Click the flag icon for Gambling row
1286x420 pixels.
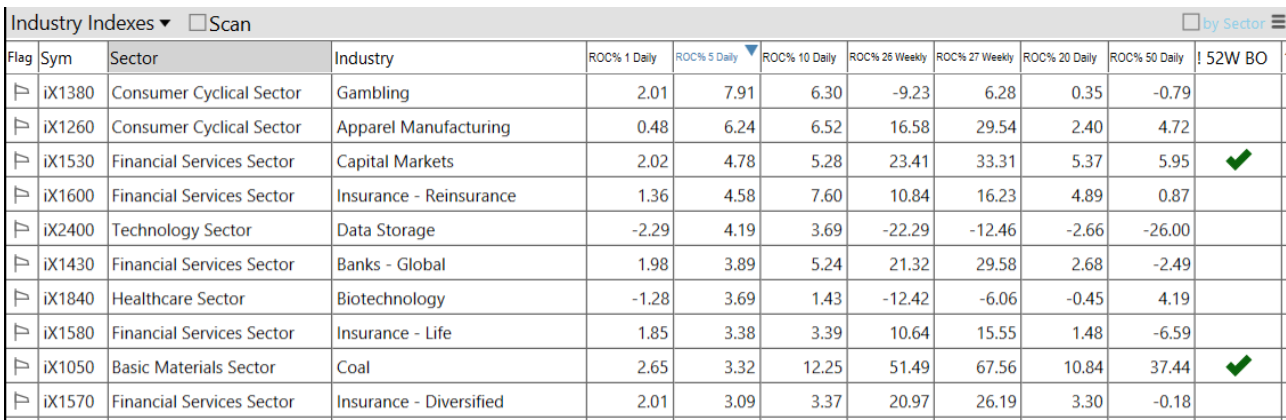pos(21,93)
